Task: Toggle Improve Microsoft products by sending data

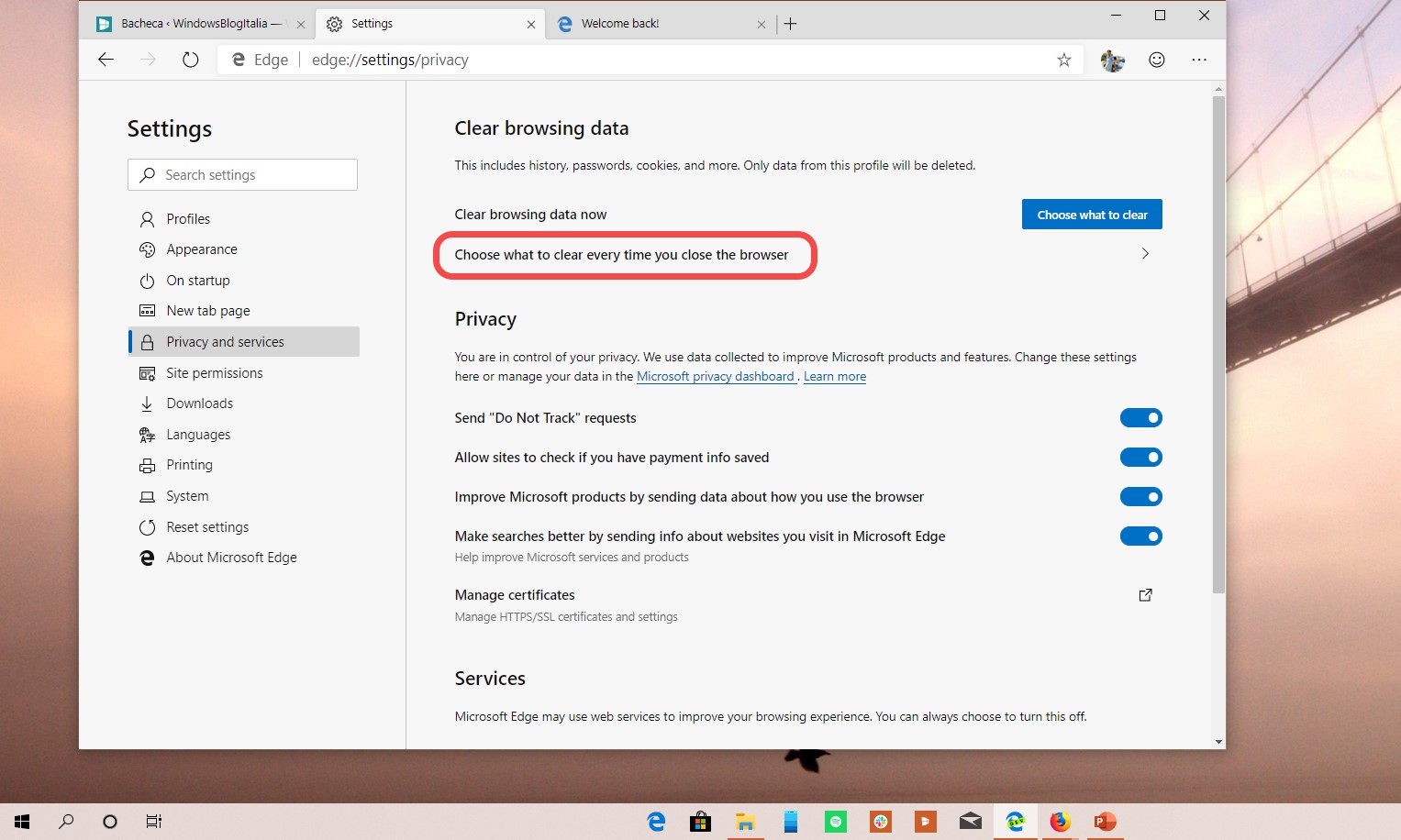Action: pyautogui.click(x=1141, y=497)
